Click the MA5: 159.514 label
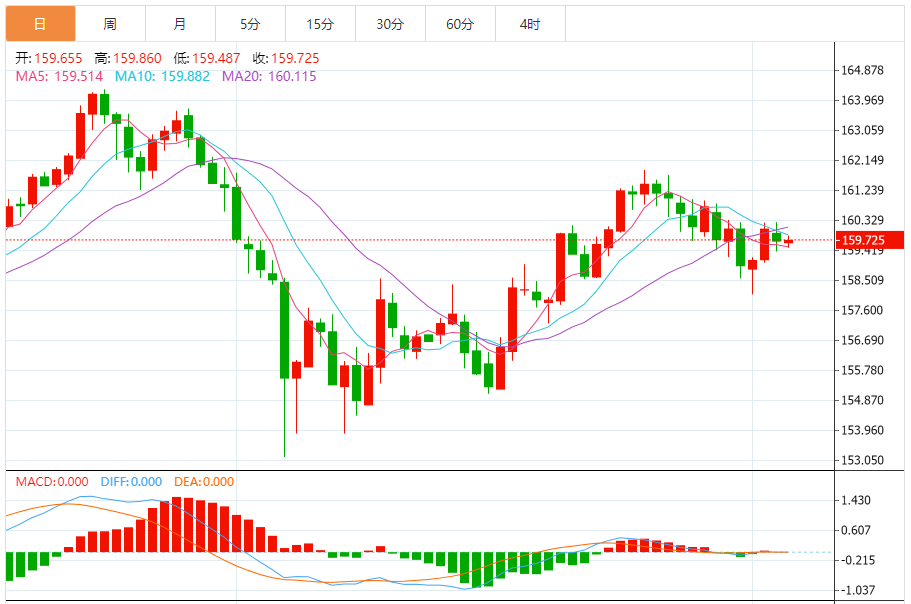Image resolution: width=911 pixels, height=604 pixels. (59, 76)
